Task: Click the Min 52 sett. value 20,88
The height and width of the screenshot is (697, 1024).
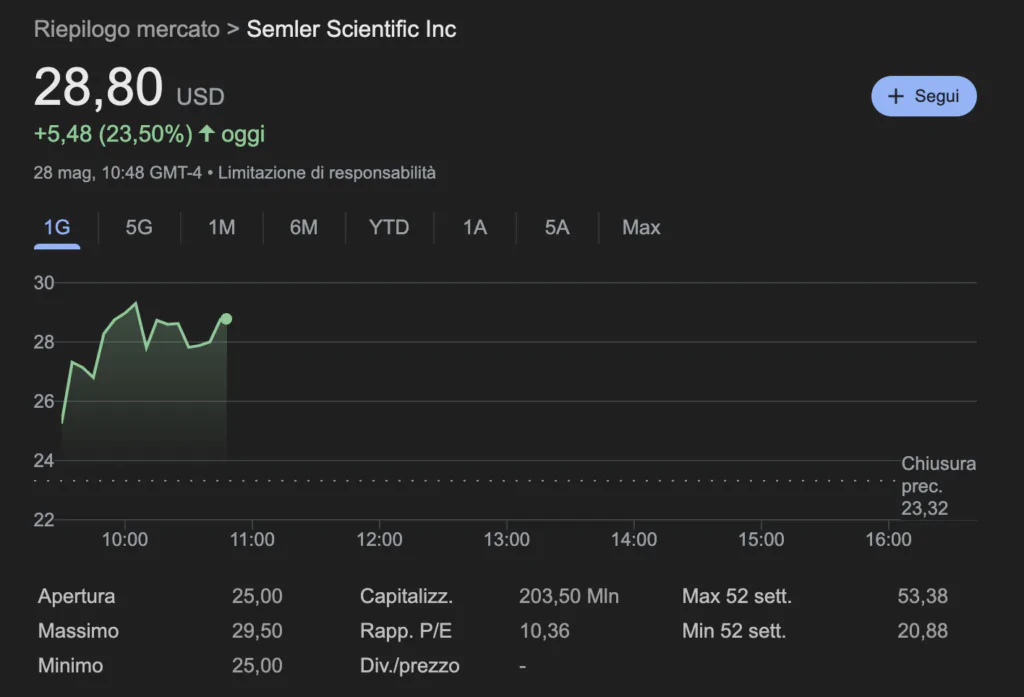Action: (922, 631)
